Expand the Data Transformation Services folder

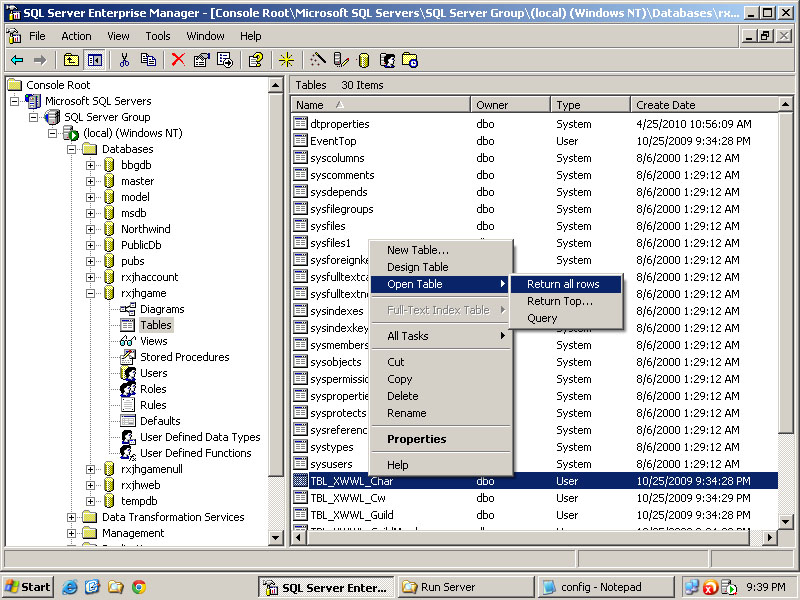click(71, 517)
